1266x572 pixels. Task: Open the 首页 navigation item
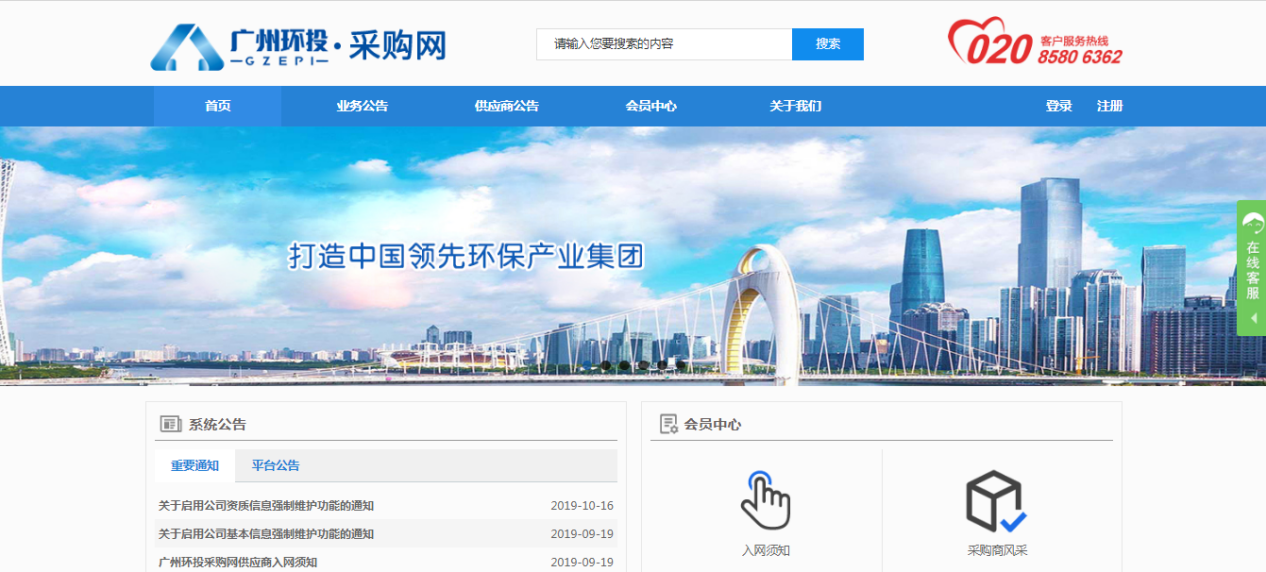click(x=217, y=106)
